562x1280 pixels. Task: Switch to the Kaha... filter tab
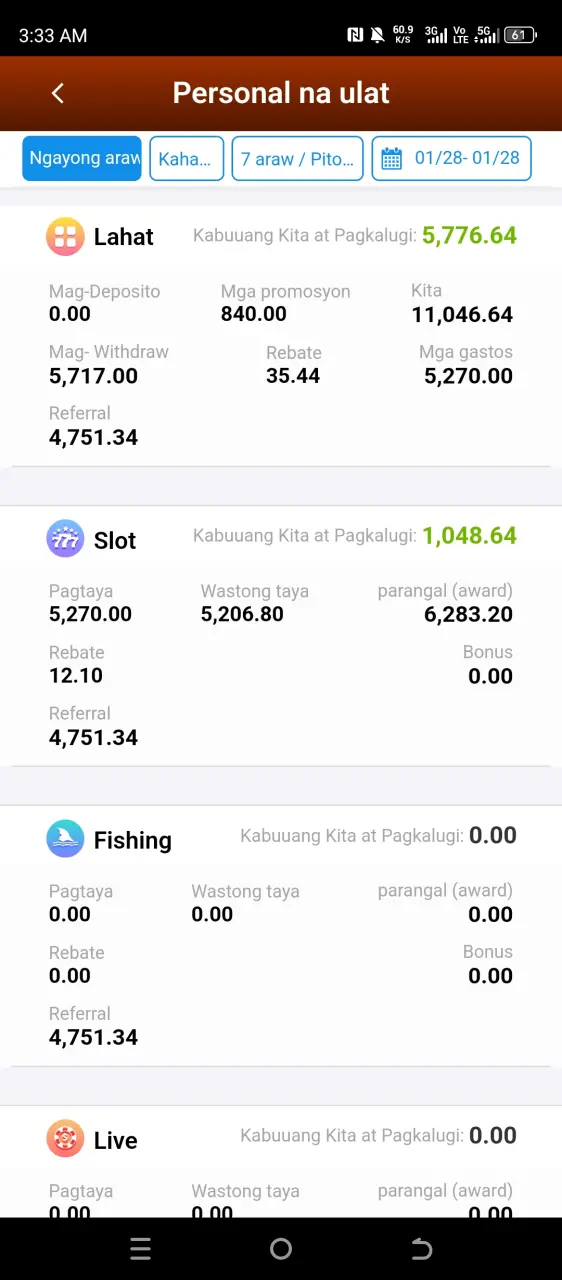[x=186, y=159]
